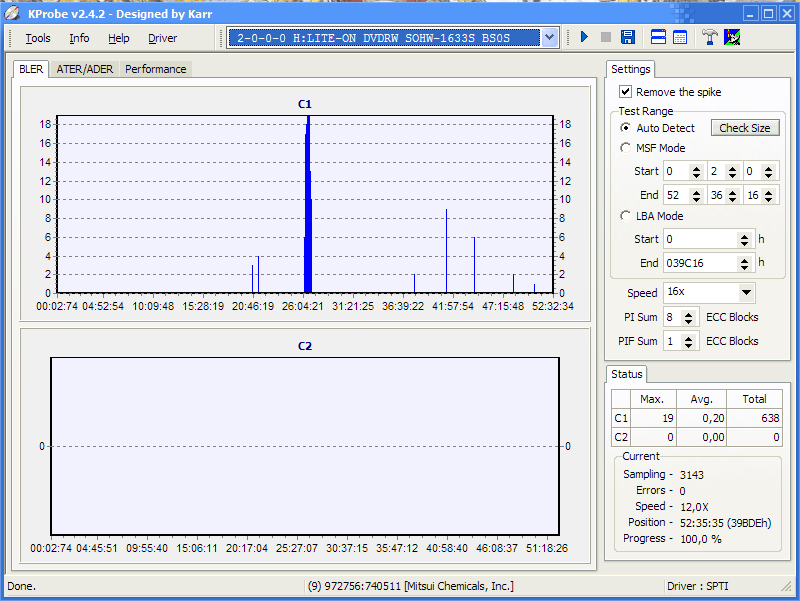800x601 pixels.
Task: Expand the Speed 16x dropdown
Action: [746, 293]
